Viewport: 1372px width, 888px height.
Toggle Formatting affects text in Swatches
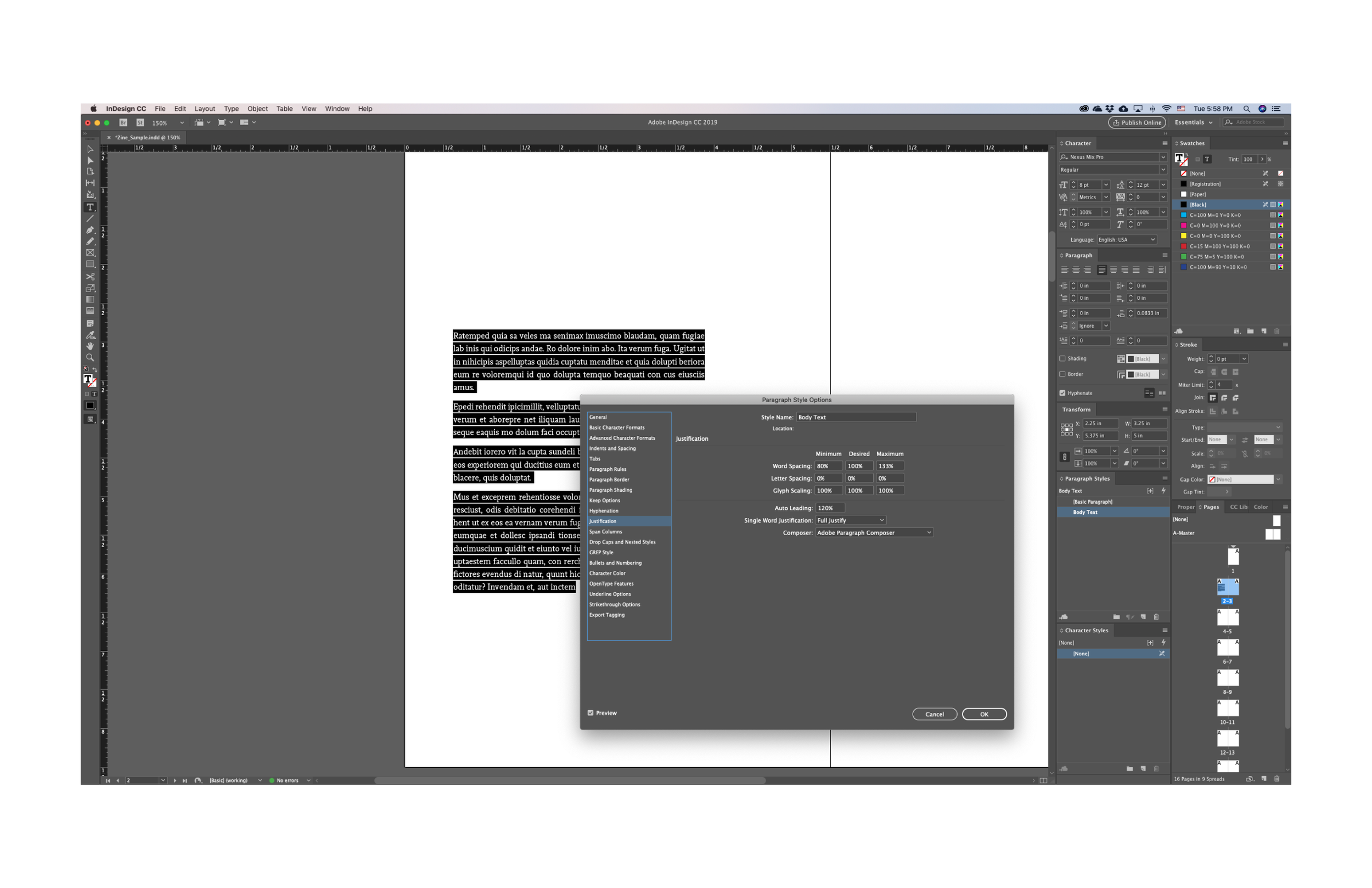[x=1207, y=159]
